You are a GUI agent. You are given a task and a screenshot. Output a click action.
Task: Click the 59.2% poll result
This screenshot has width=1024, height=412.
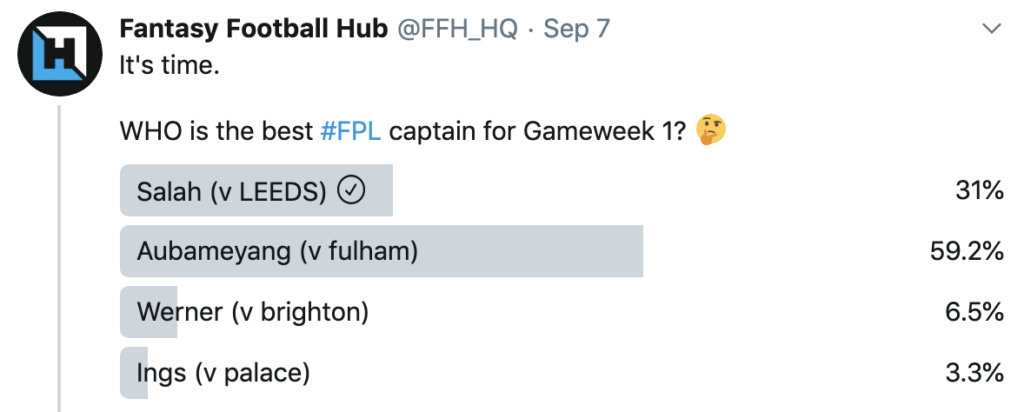pyautogui.click(x=966, y=252)
